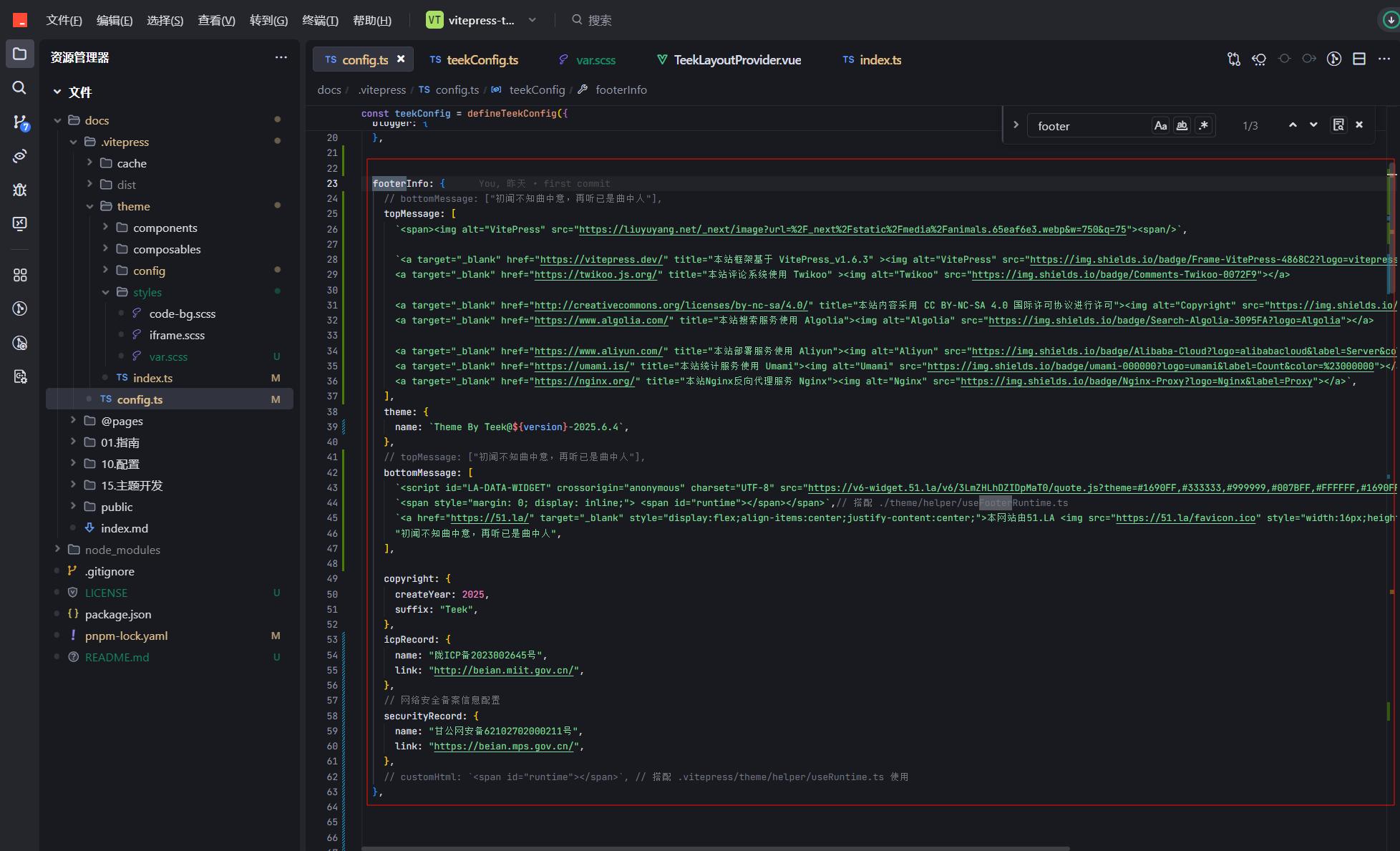1400x851 pixels.
Task: Click the beian.mps.gov.cn link
Action: (504, 746)
